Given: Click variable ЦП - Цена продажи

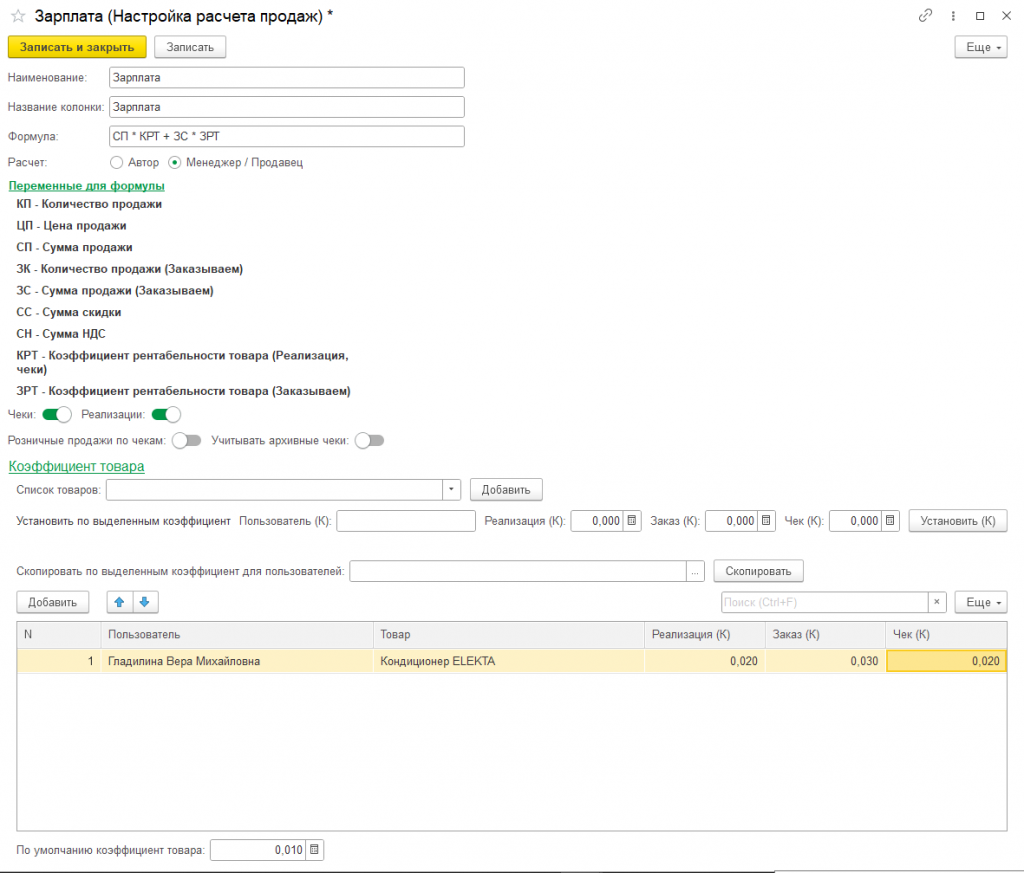Looking at the screenshot, I should click(x=71, y=226).
